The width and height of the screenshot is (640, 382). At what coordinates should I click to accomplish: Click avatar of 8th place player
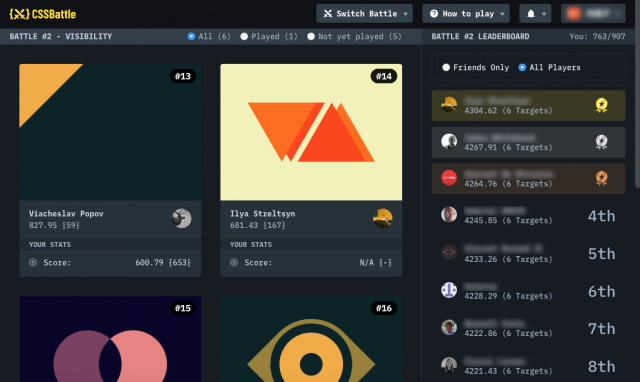(449, 365)
